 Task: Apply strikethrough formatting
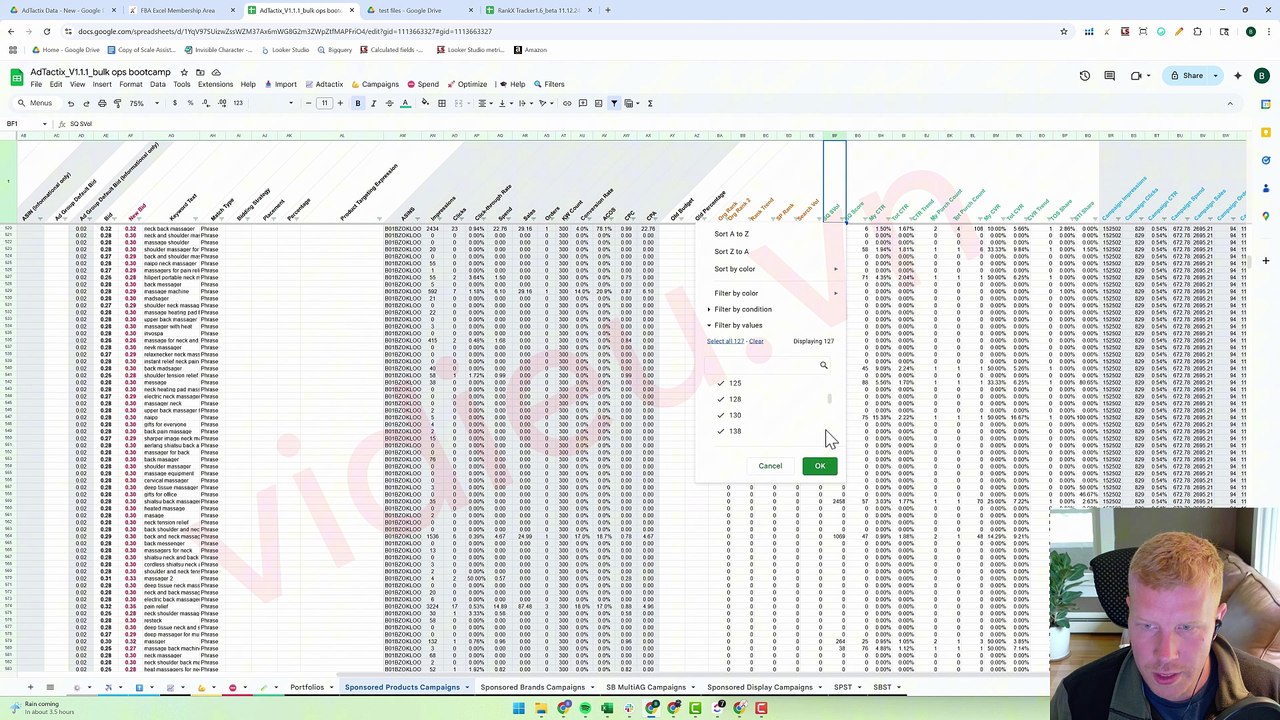coord(389,103)
